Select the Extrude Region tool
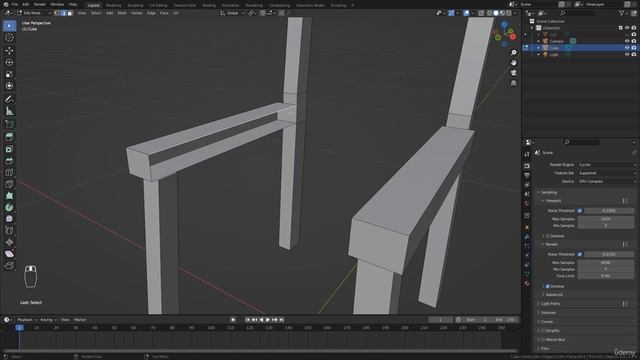The height and width of the screenshot is (360, 640). [x=9, y=137]
